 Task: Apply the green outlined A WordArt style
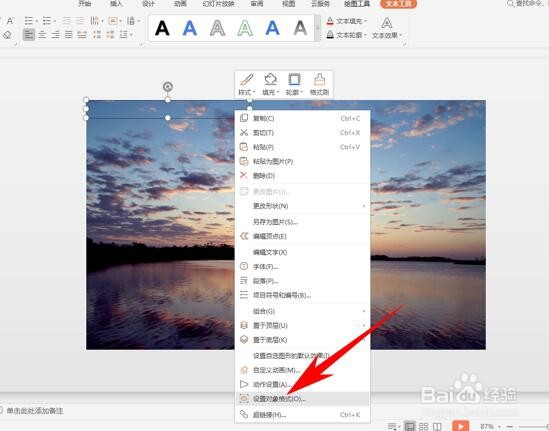click(245, 28)
